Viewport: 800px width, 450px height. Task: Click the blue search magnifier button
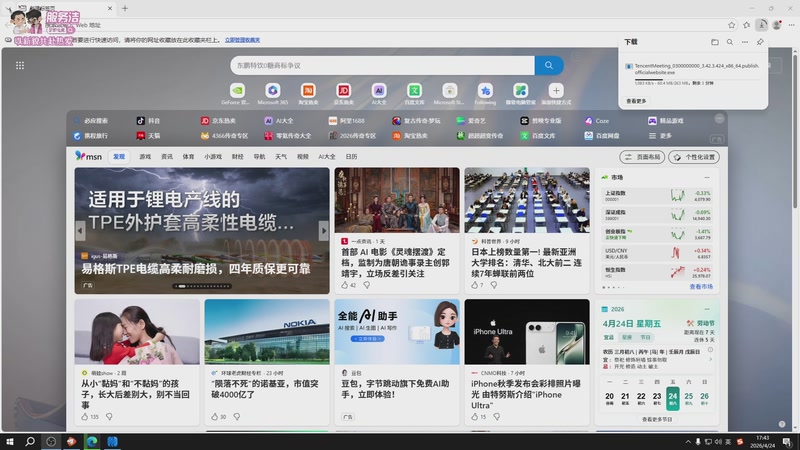coord(549,65)
